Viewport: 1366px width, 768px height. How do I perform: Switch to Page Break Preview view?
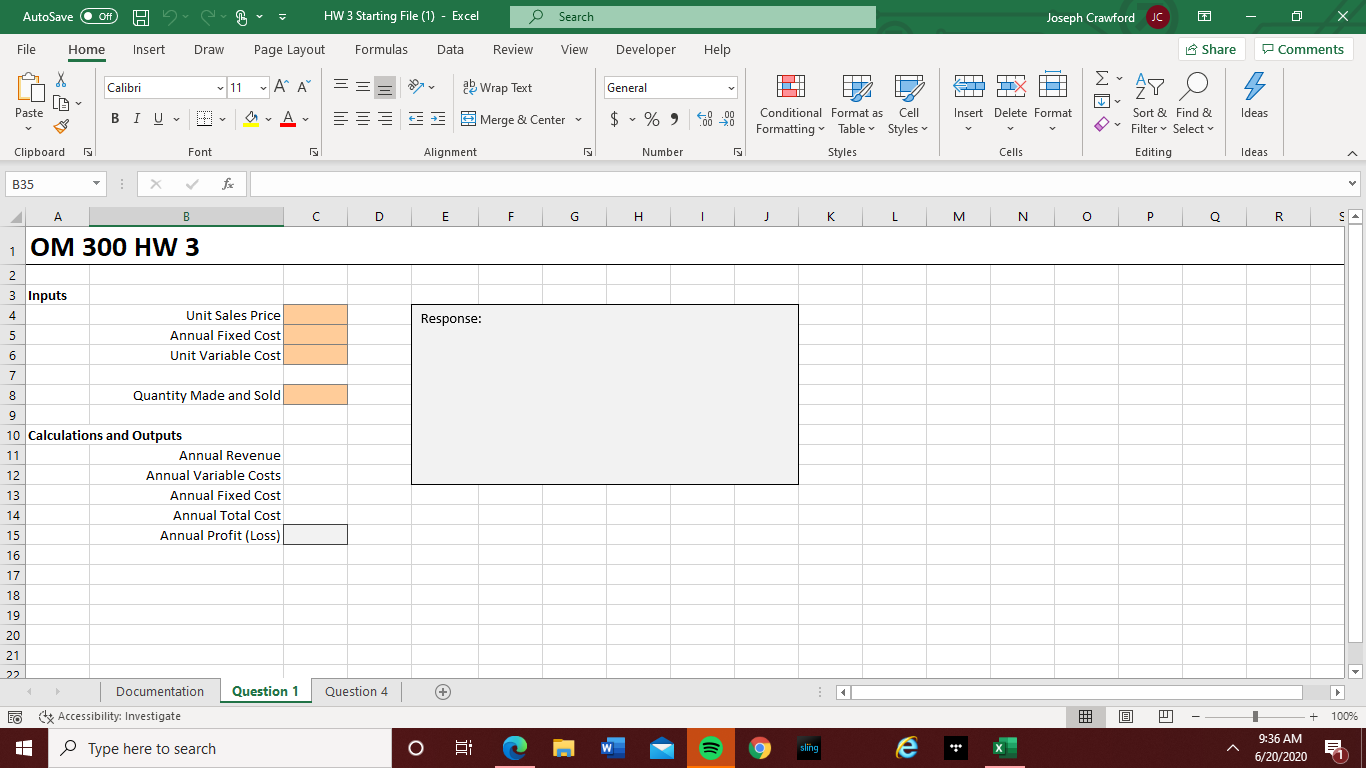[1164, 716]
